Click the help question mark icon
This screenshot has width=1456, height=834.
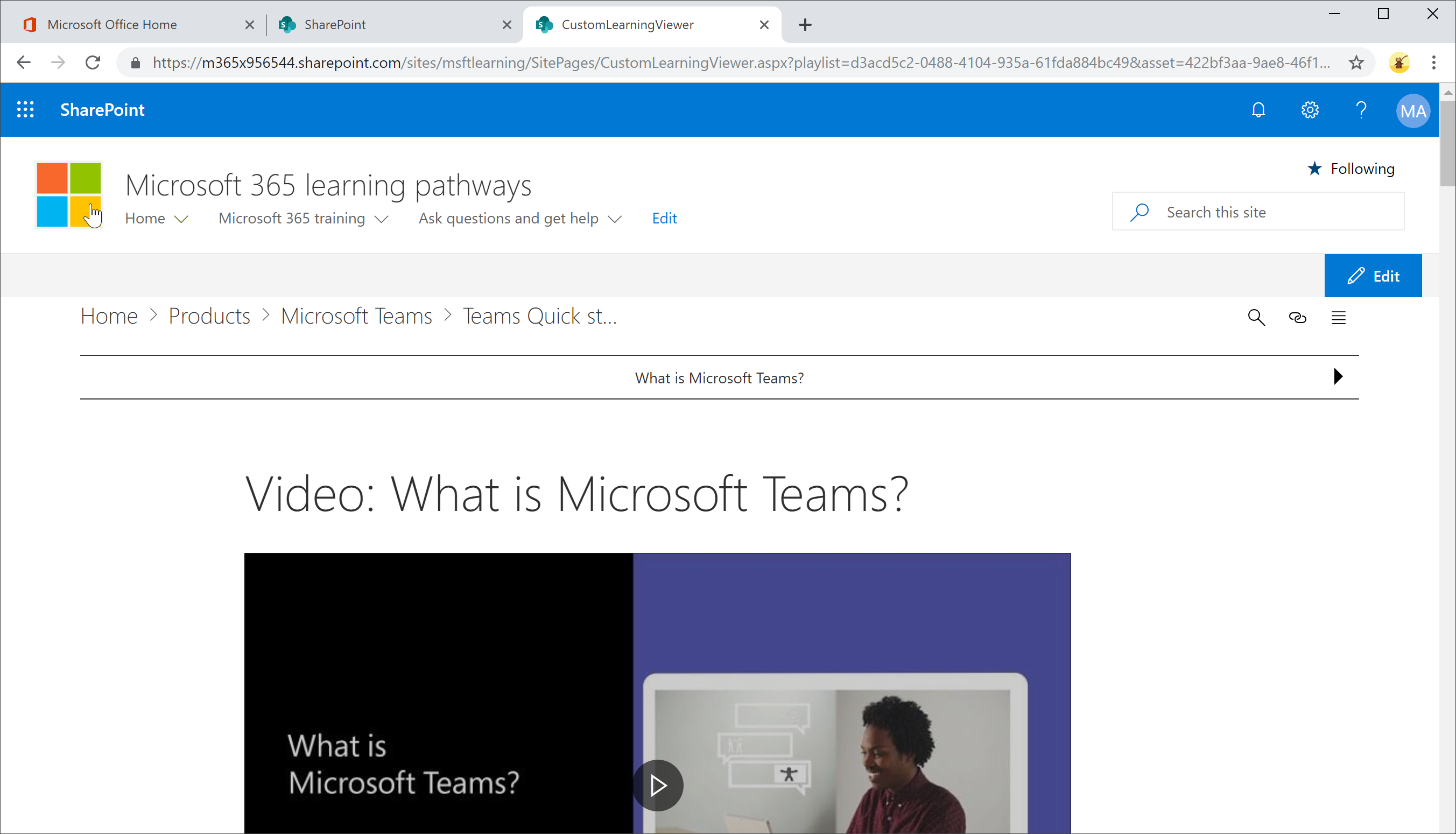click(x=1361, y=109)
